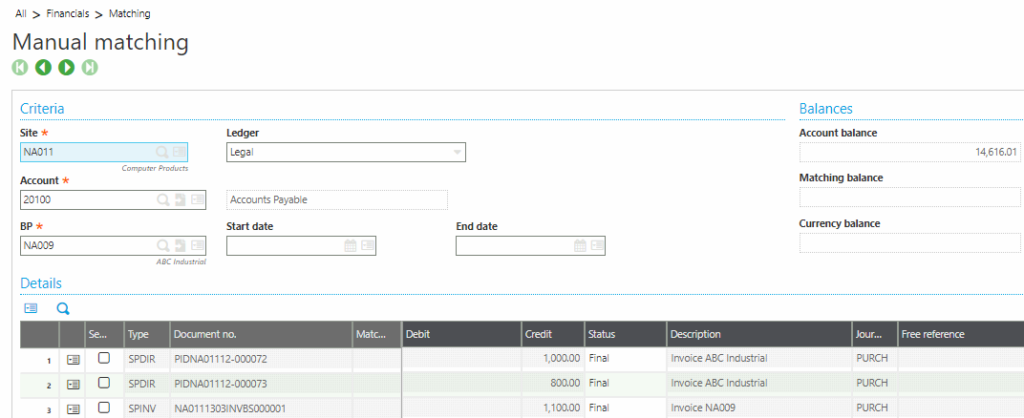Click the BP field search magnifier icon

[x=162, y=246]
